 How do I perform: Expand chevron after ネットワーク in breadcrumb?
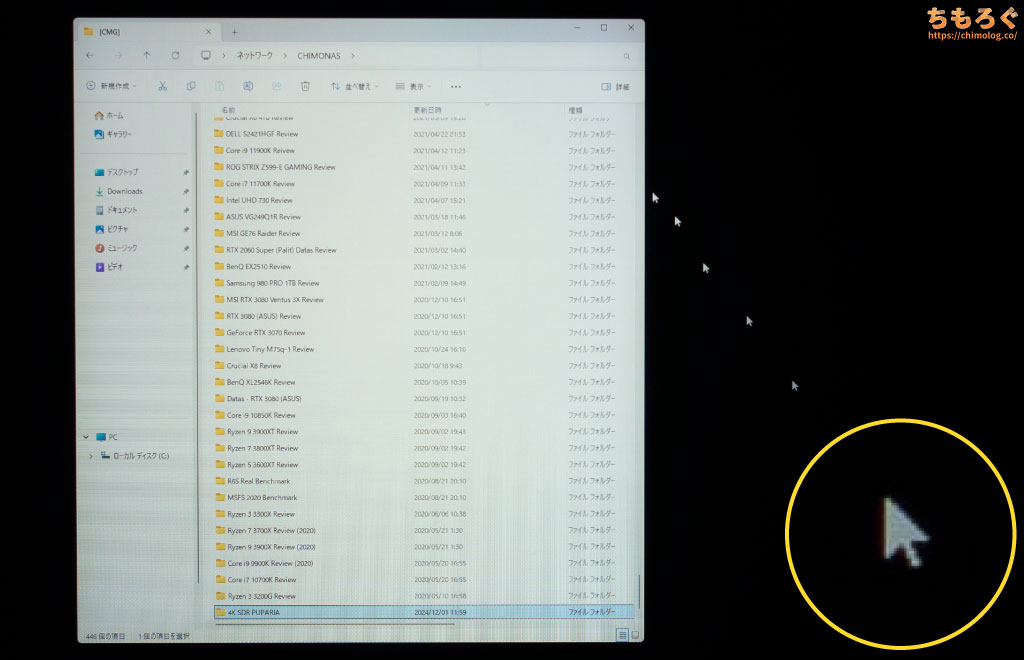285,56
